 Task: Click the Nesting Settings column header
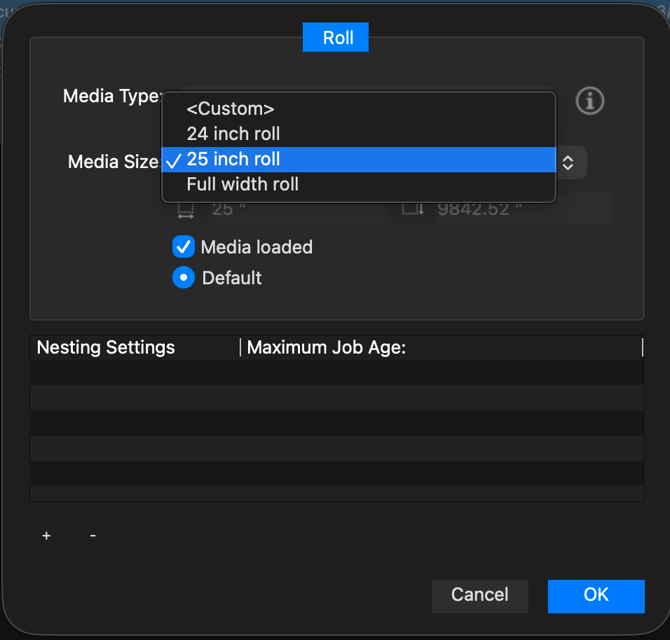106,348
